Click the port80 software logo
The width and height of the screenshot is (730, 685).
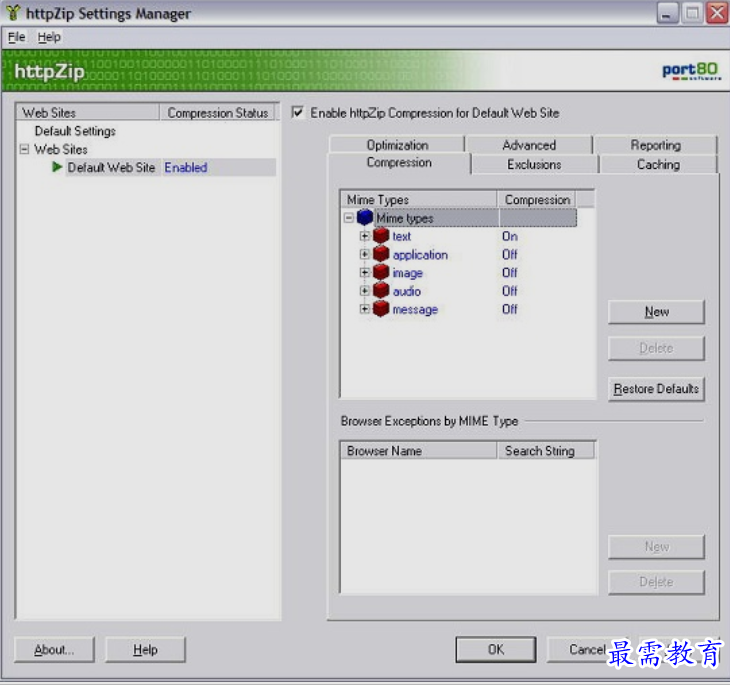pos(691,71)
